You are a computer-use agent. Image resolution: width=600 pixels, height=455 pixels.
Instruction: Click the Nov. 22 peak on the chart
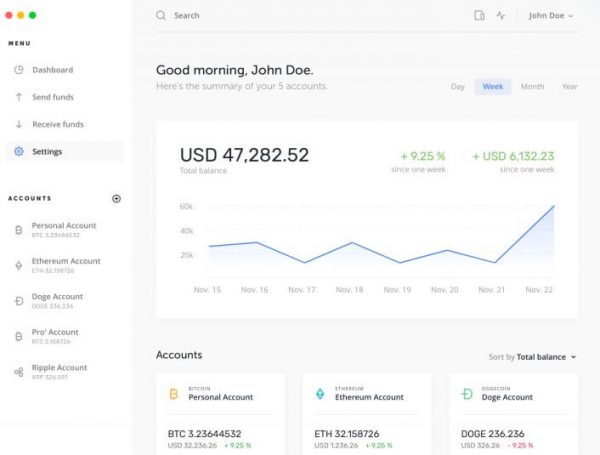pyautogui.click(x=553, y=207)
